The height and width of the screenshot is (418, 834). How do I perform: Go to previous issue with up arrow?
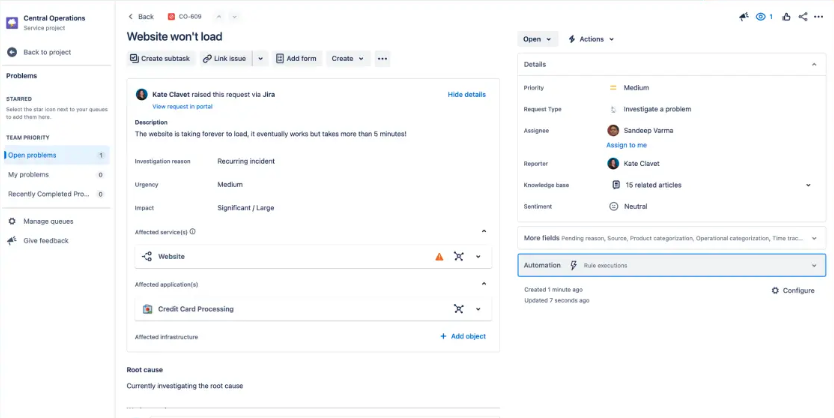pyautogui.click(x=219, y=17)
